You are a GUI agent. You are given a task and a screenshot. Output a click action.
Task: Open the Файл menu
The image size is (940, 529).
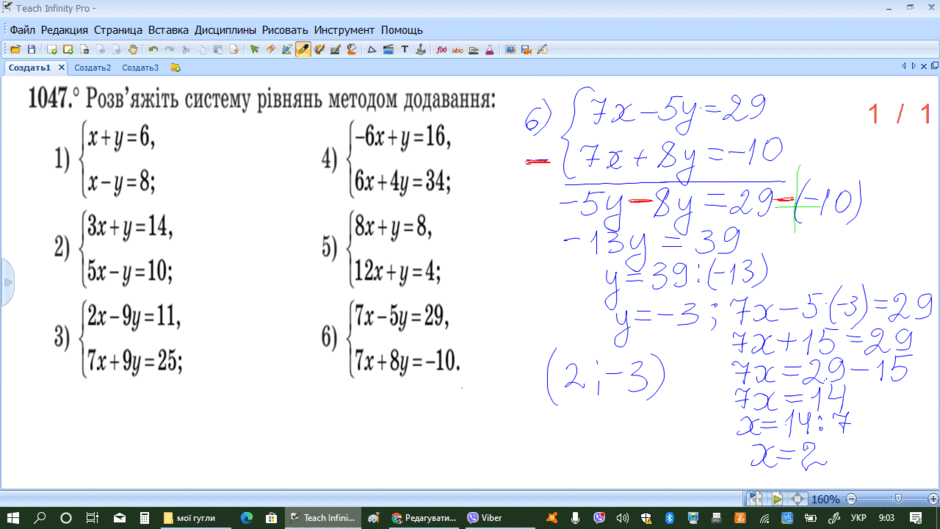pos(22,30)
